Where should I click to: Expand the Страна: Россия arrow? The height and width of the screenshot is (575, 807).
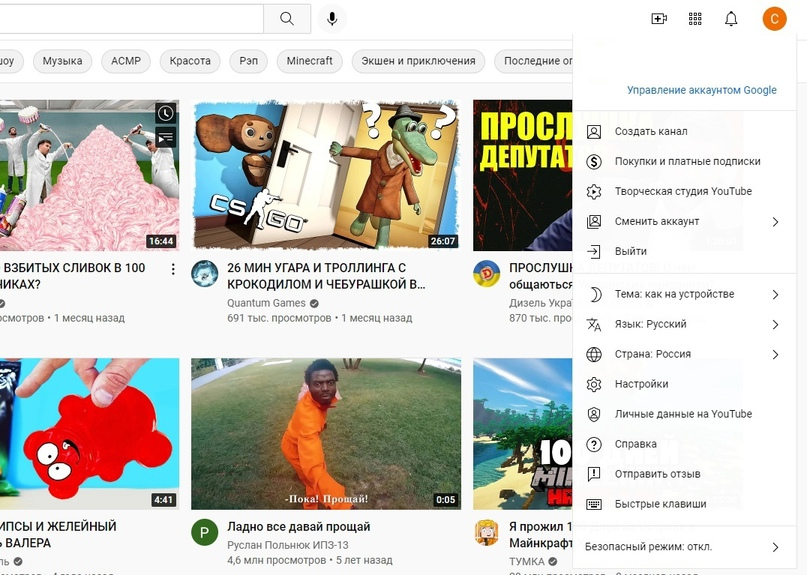775,354
